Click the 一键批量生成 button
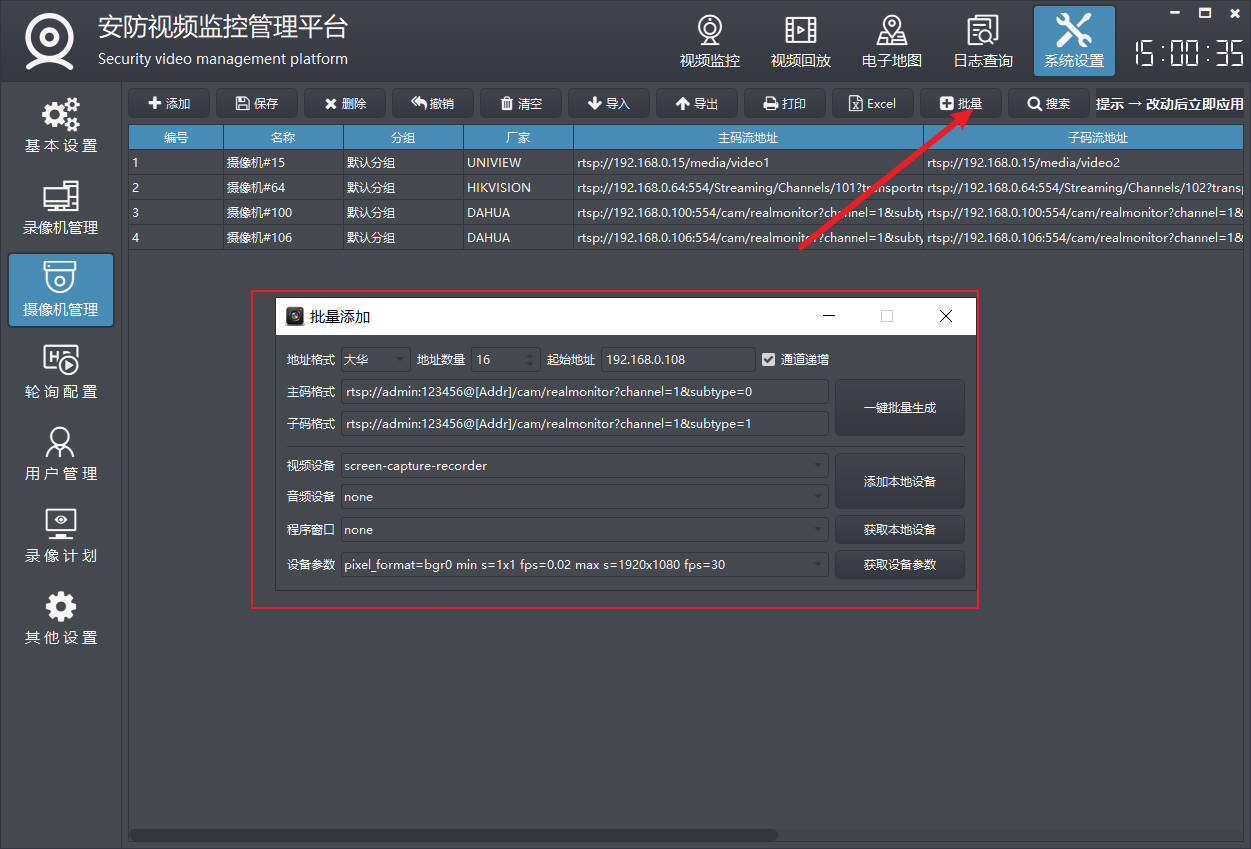The image size is (1251, 849). click(899, 408)
